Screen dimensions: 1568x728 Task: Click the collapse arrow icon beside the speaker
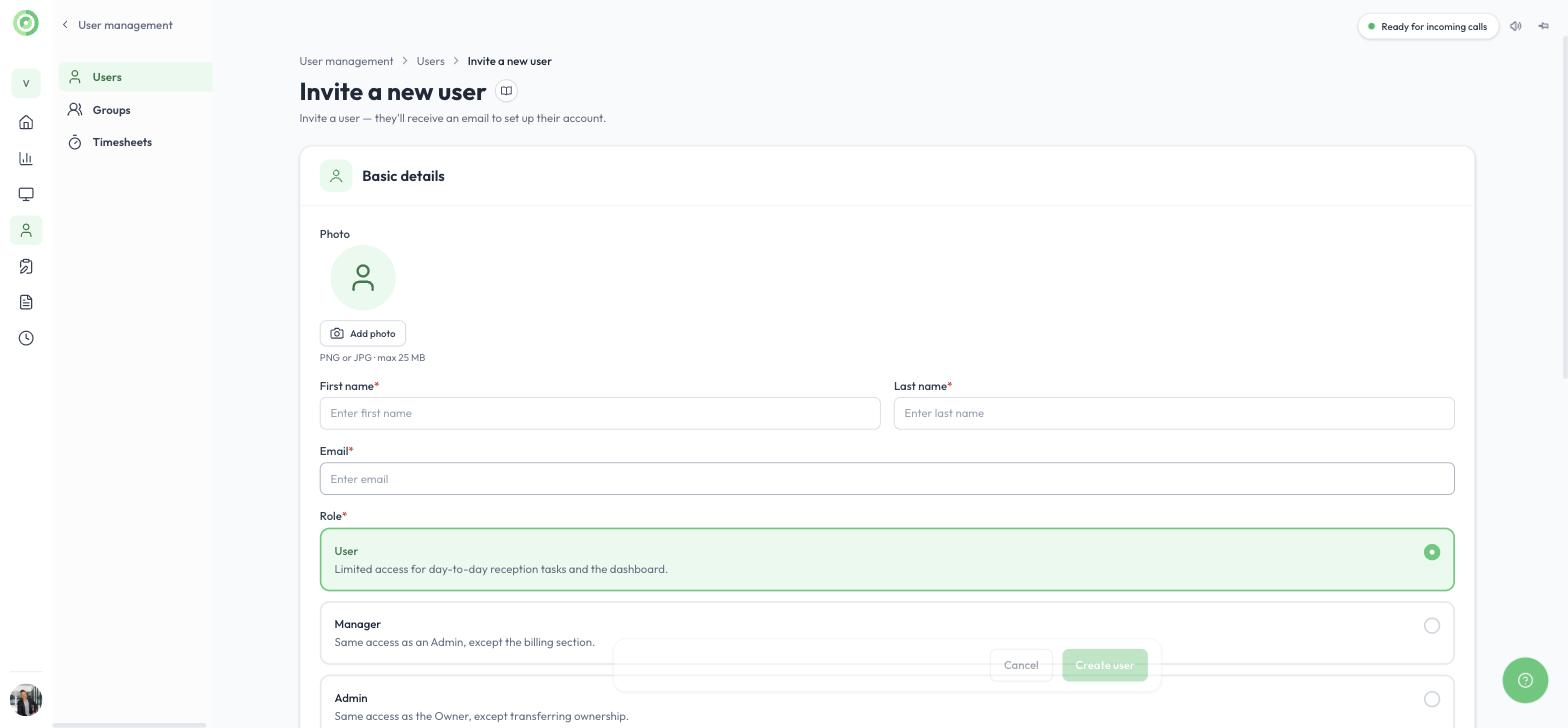pos(1544,26)
